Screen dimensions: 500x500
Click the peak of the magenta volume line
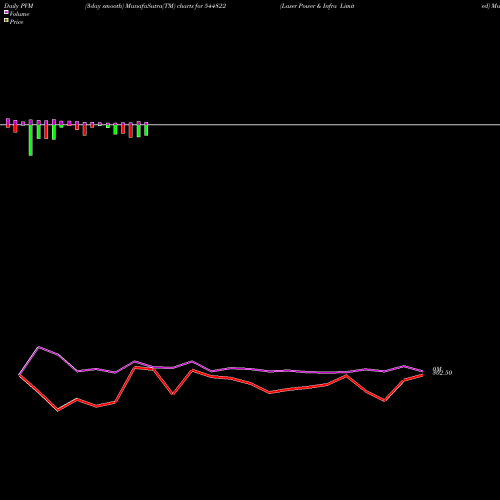pyautogui.click(x=39, y=347)
